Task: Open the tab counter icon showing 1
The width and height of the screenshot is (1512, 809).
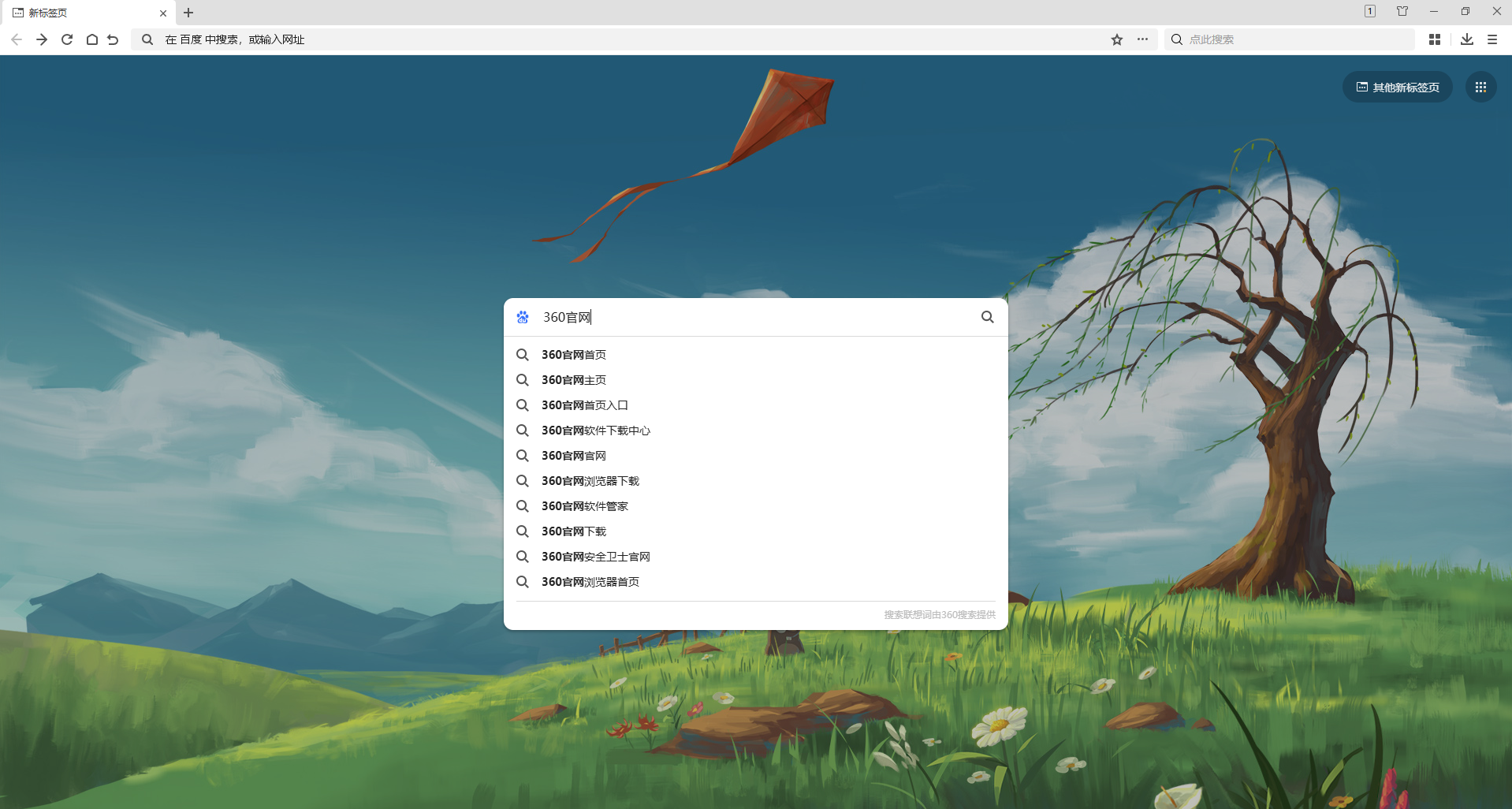Action: tap(1370, 11)
